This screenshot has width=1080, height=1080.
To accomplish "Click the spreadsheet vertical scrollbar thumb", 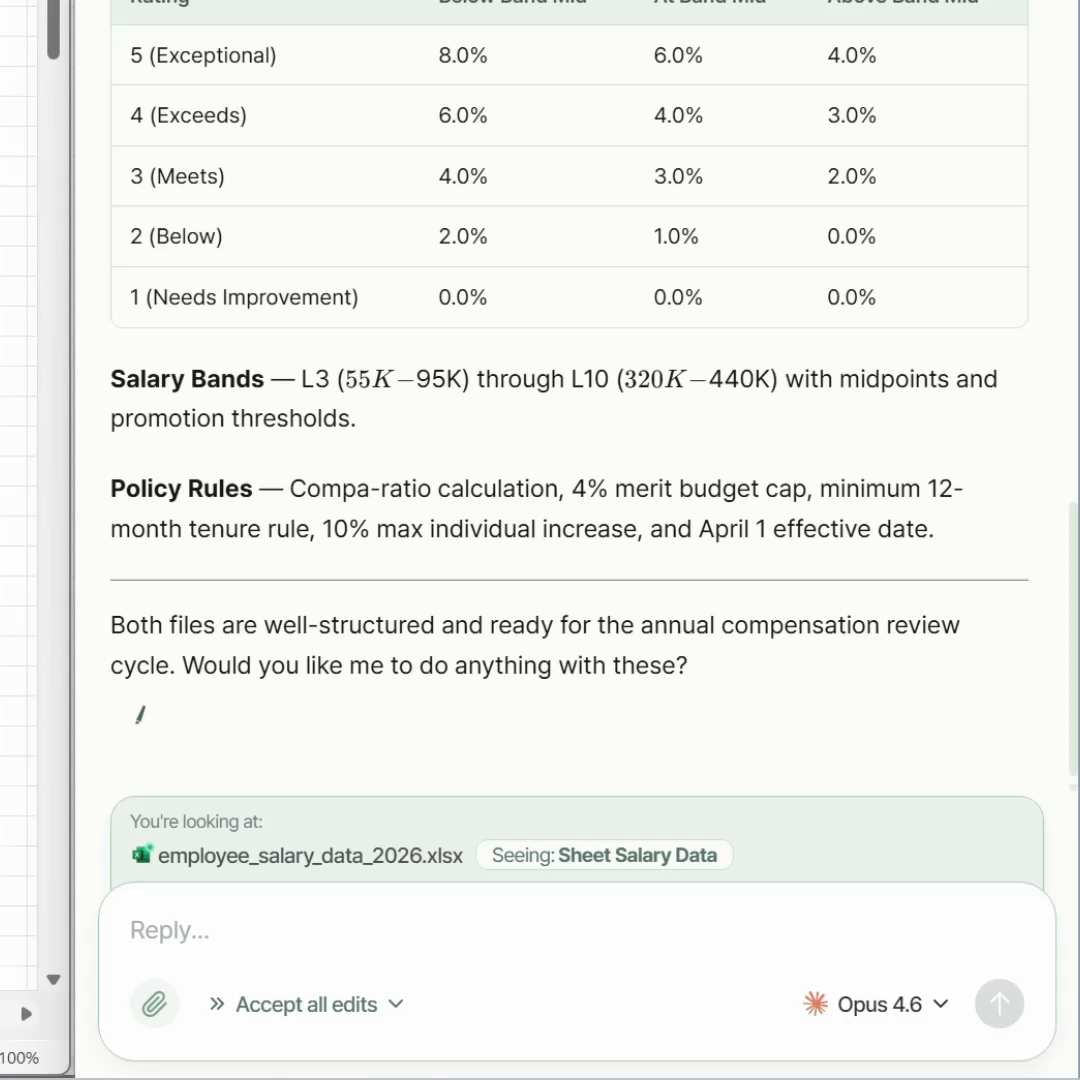I will coord(54,30).
